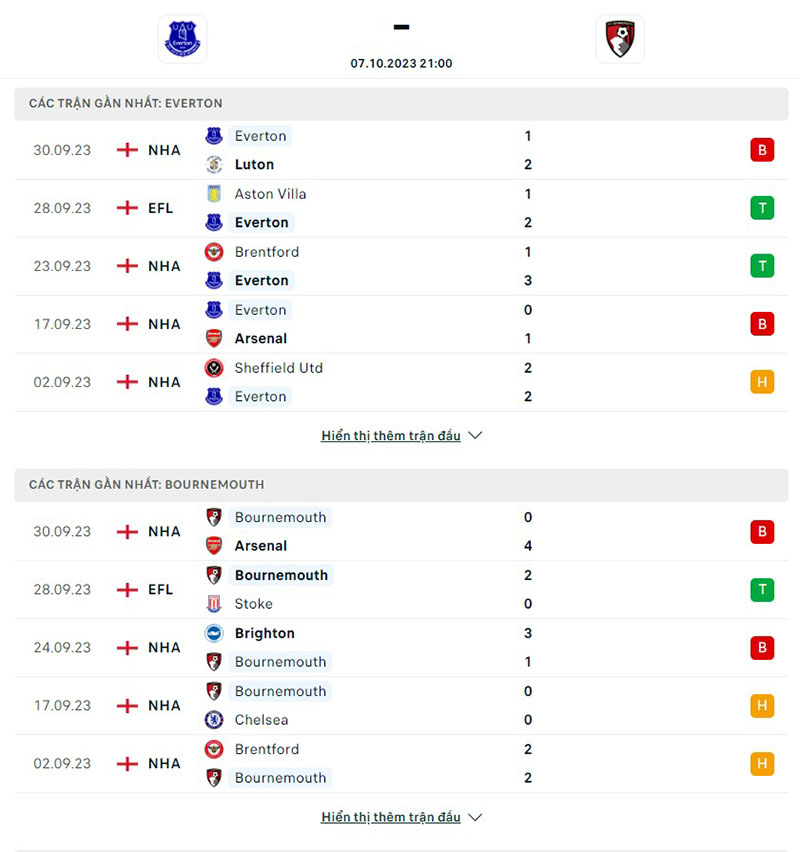Click the red B badge for Everton vs Luton
Viewport: 800px width, 852px height.
tap(762, 150)
